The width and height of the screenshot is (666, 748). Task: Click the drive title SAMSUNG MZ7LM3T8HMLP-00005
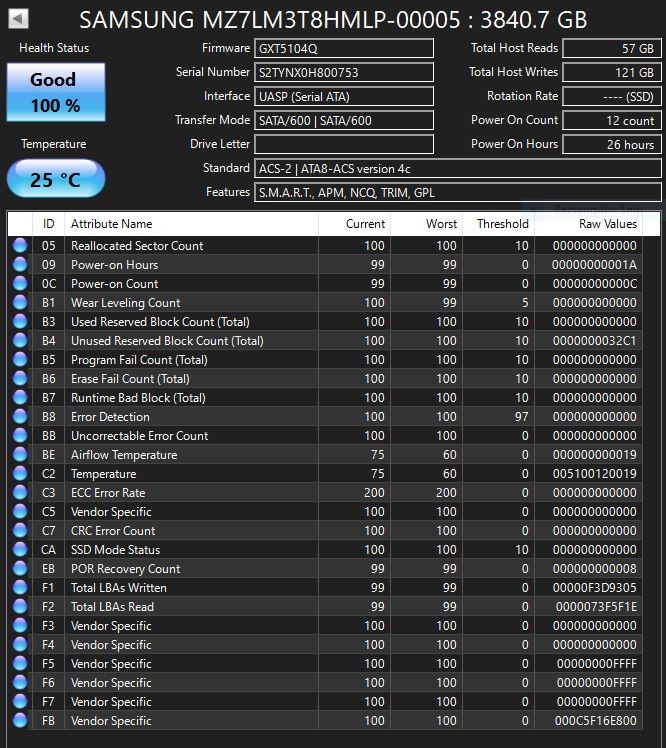pyautogui.click(x=270, y=20)
